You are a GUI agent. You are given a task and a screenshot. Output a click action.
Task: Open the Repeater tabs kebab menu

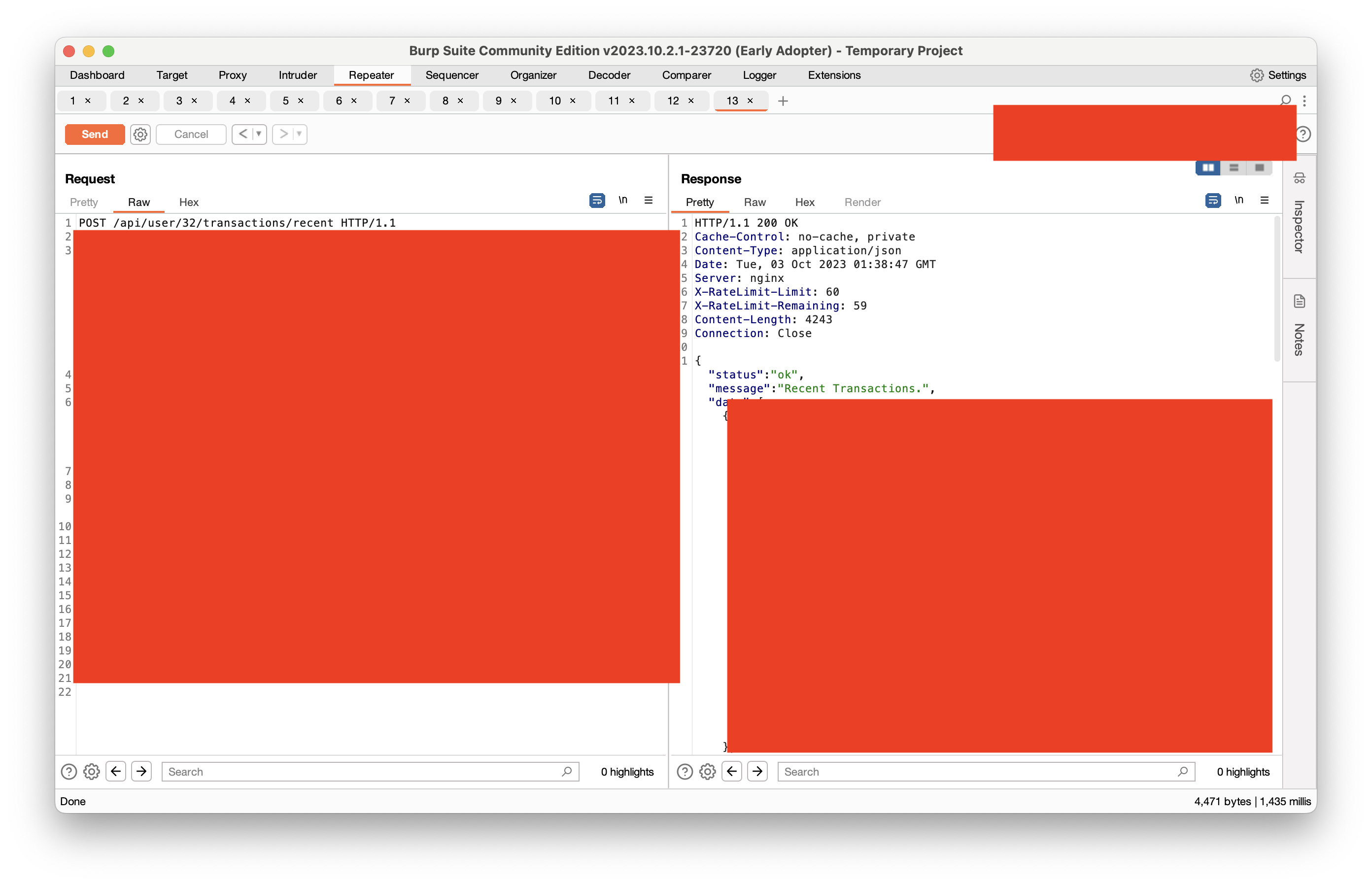click(1304, 101)
